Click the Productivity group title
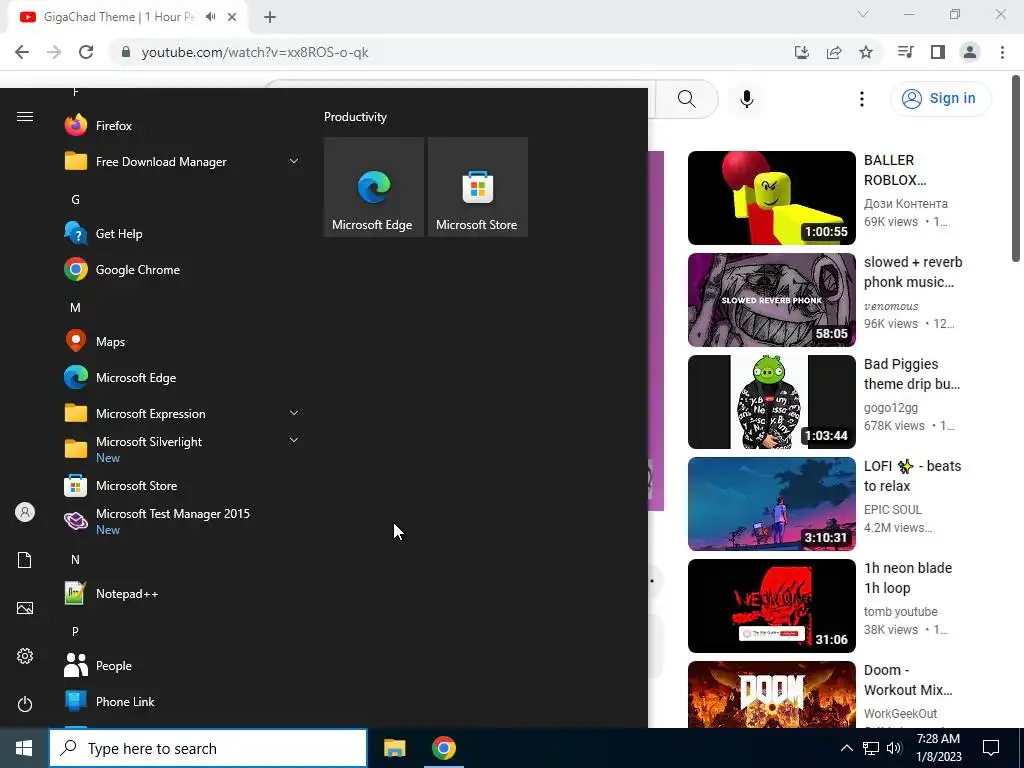1024x768 pixels. [355, 117]
